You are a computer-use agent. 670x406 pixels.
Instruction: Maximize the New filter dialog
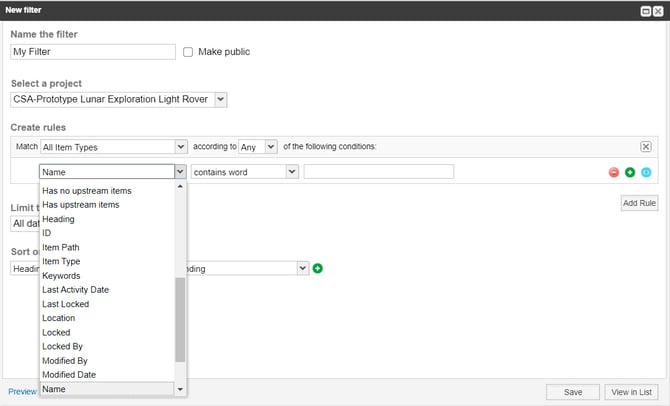[x=646, y=10]
